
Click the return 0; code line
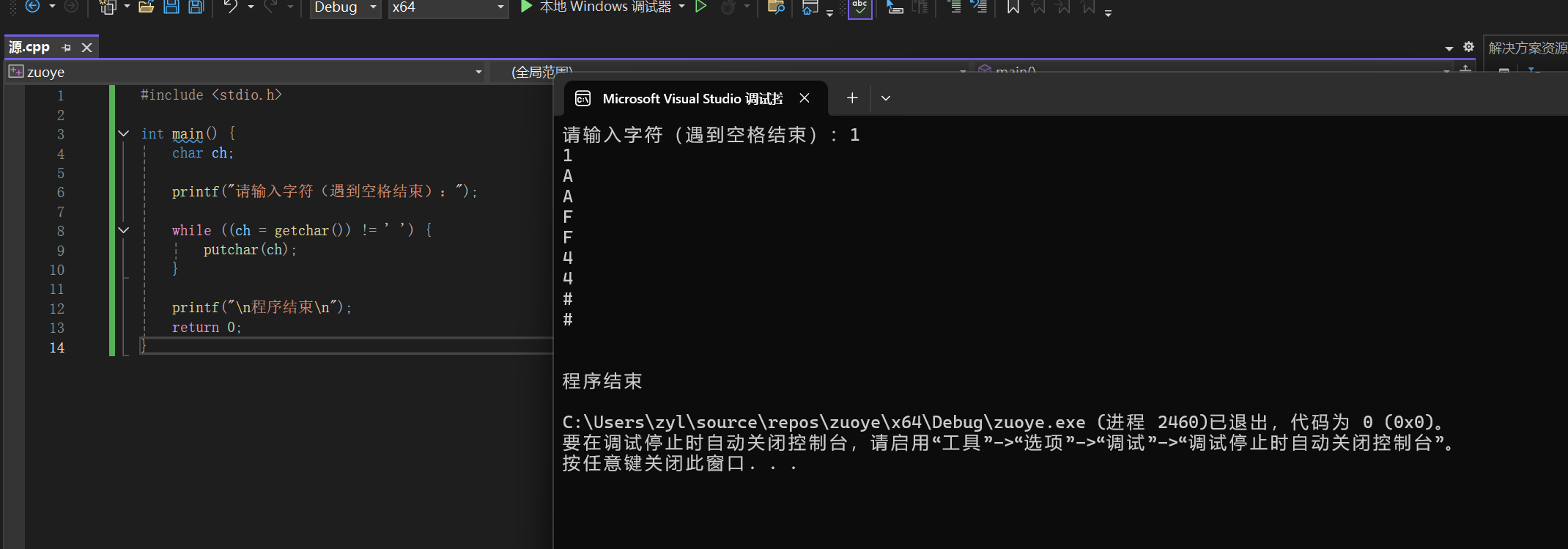pos(207,328)
